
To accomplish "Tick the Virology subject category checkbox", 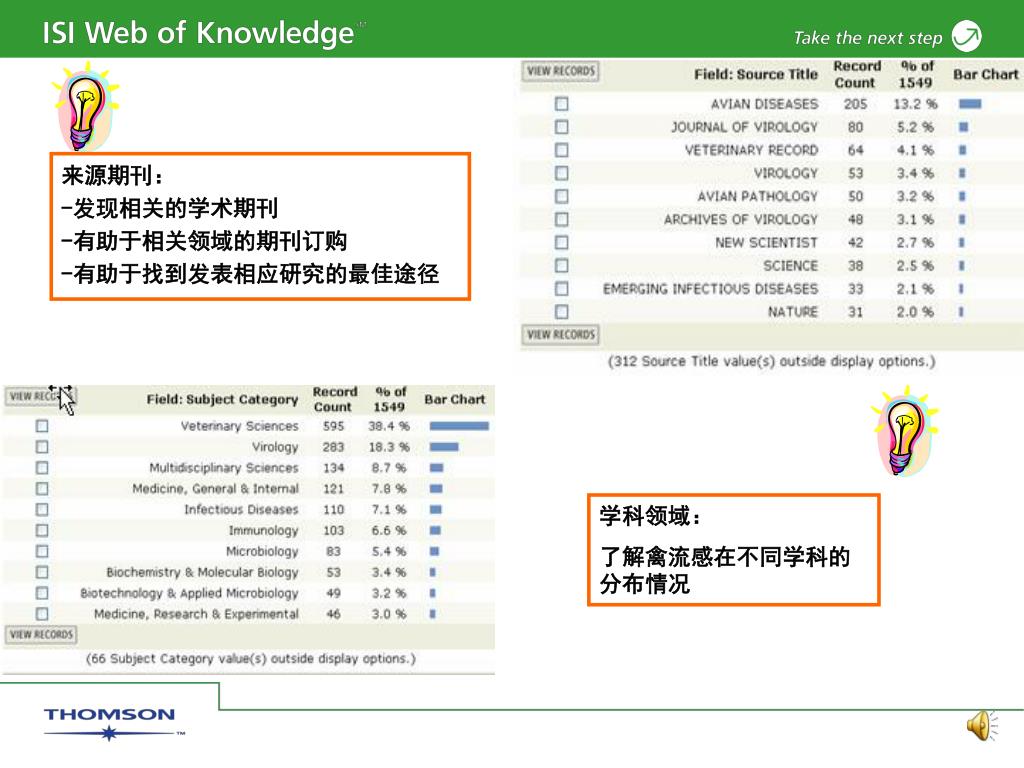I will tap(42, 447).
